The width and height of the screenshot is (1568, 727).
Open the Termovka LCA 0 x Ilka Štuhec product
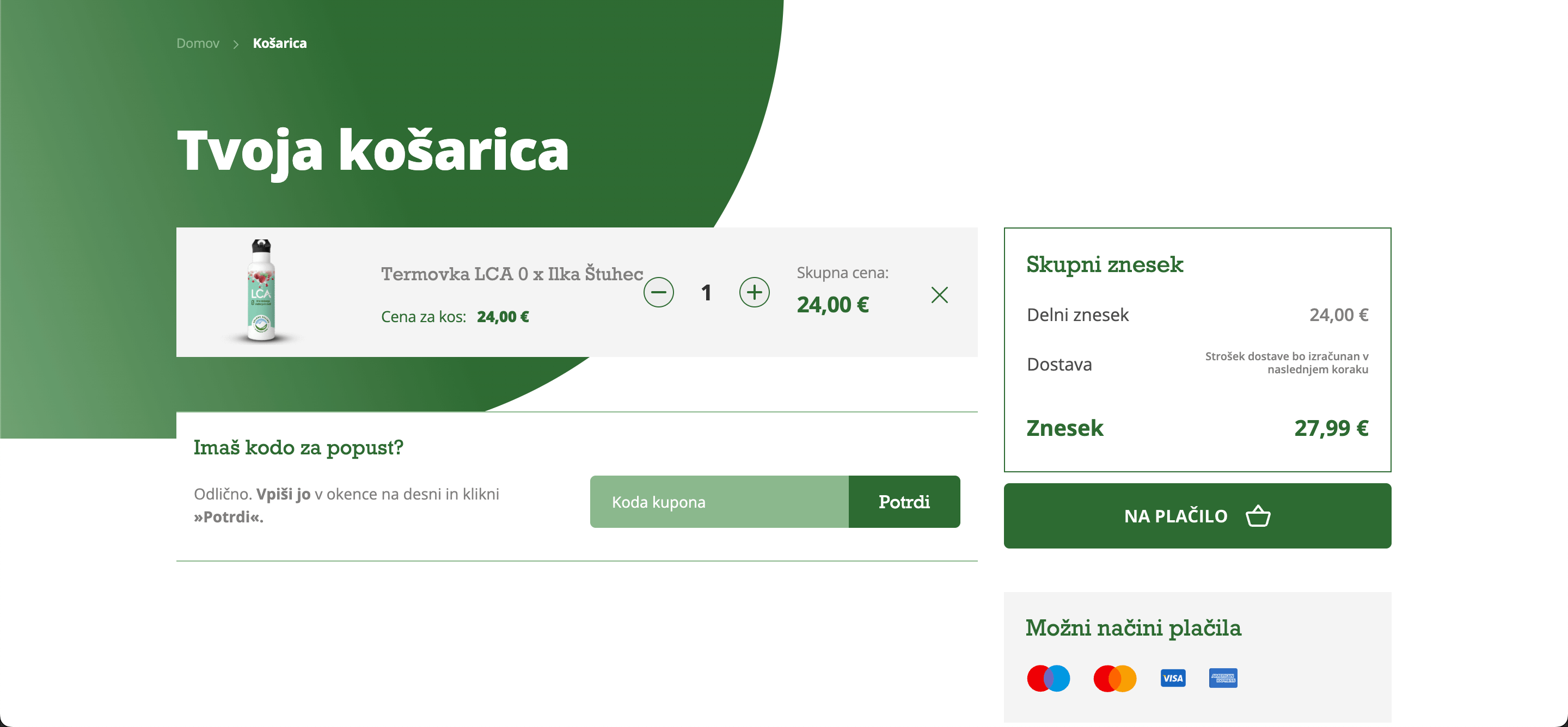coord(512,274)
